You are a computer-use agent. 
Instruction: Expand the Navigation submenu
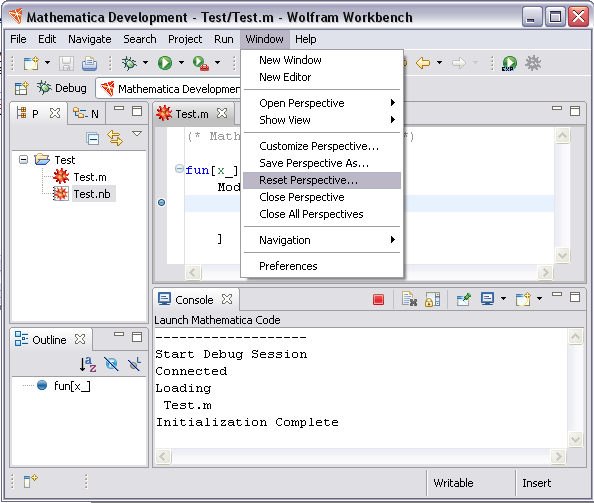322,240
